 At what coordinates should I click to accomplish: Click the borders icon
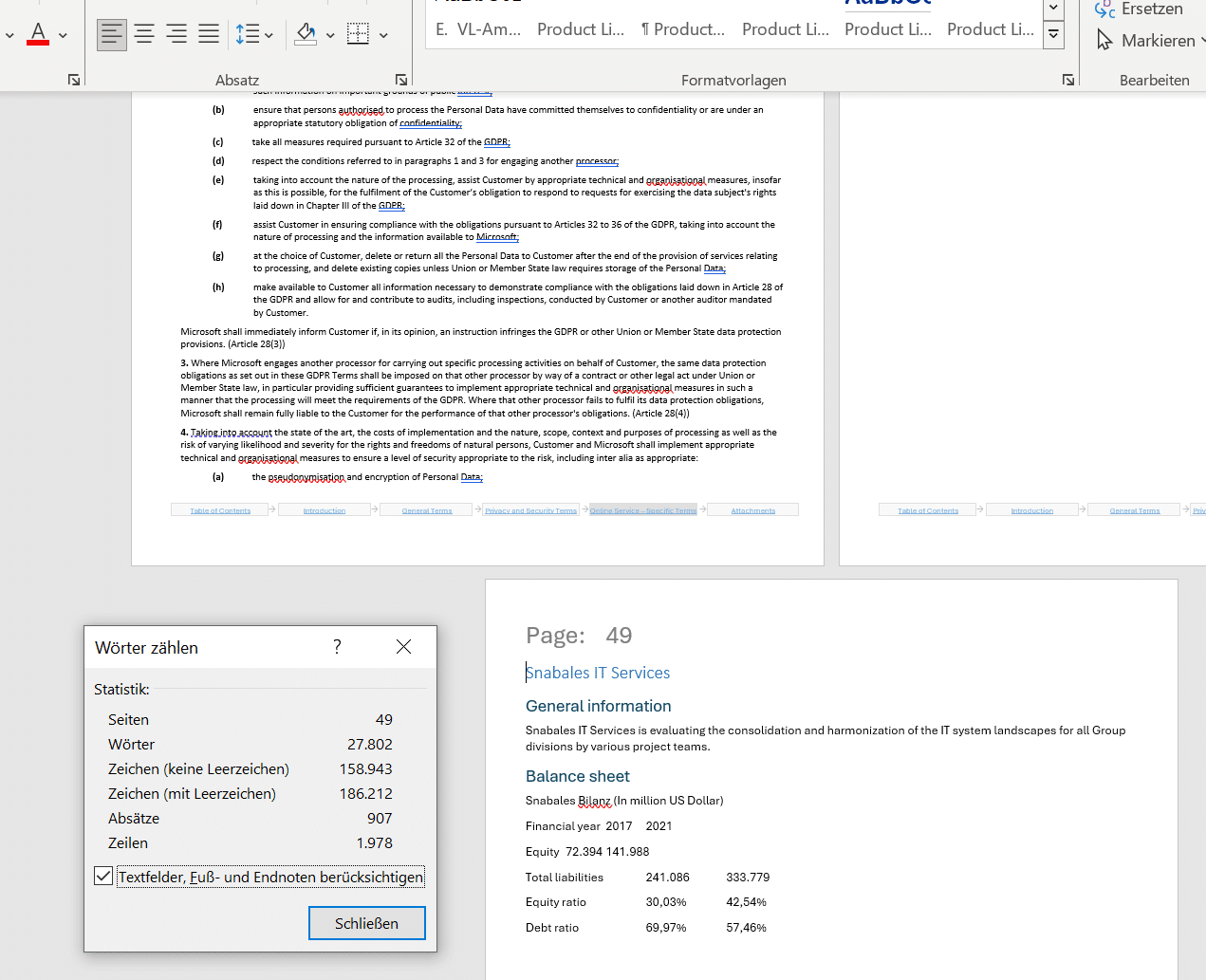point(359,35)
